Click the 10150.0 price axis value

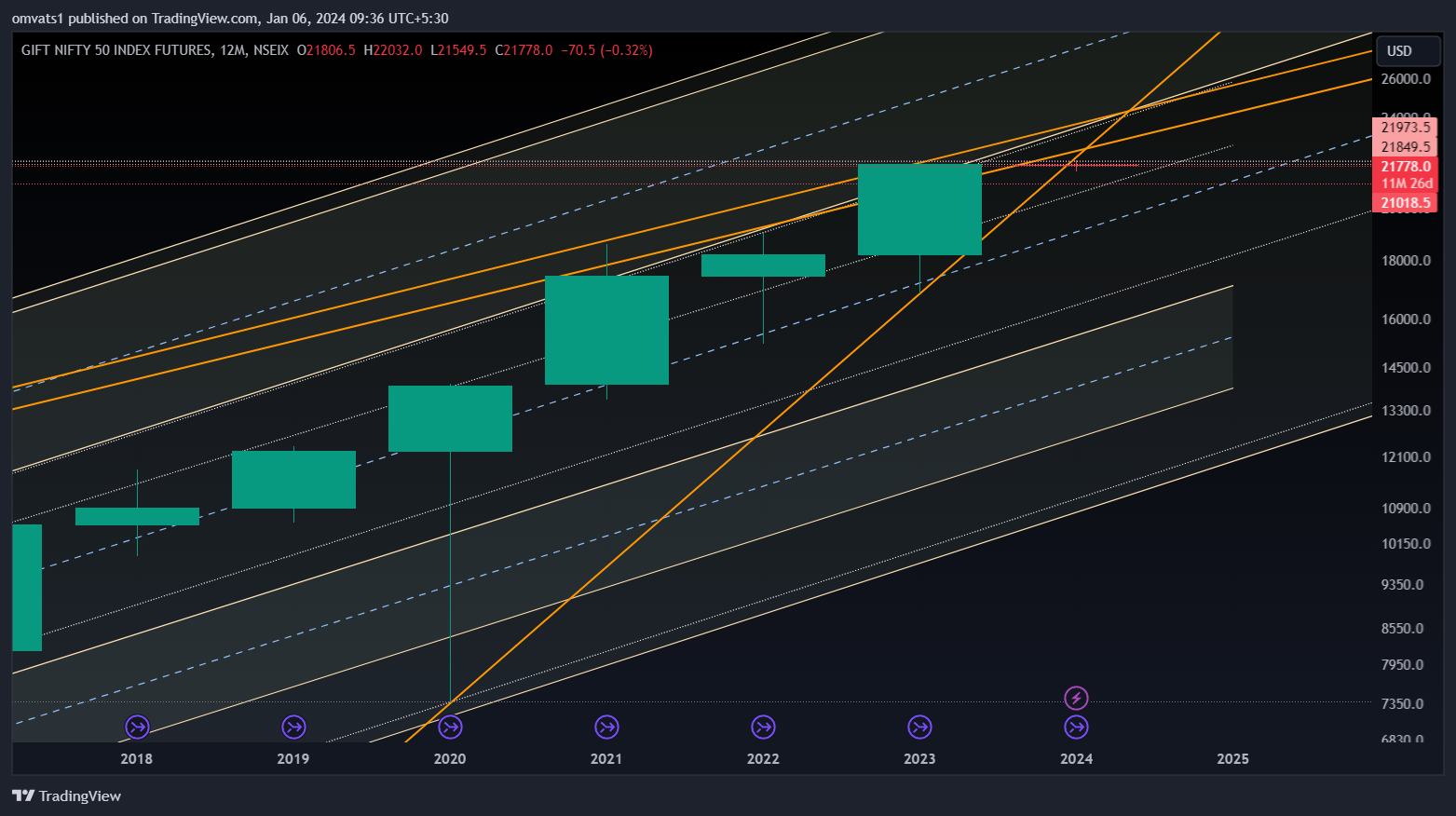pyautogui.click(x=1406, y=543)
